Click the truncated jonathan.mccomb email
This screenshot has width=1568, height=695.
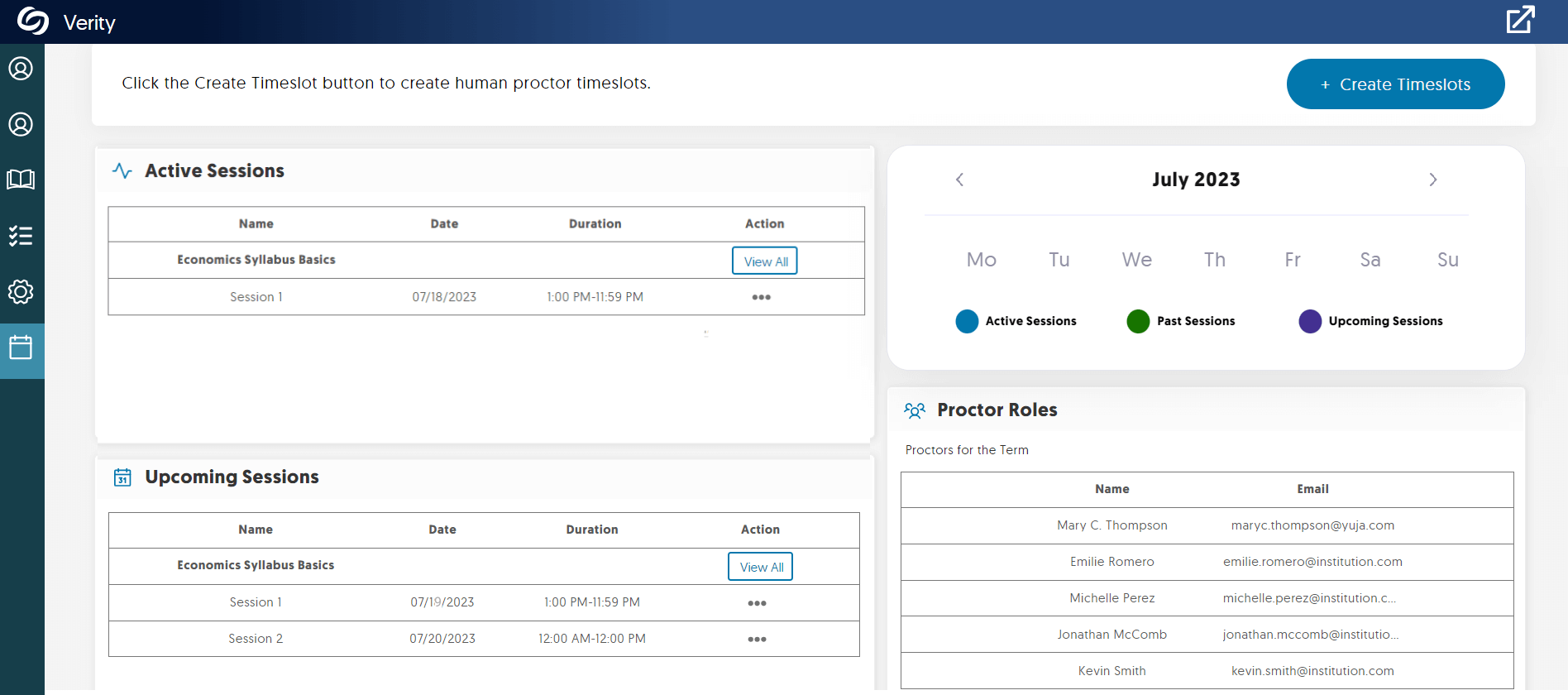[x=1311, y=635]
